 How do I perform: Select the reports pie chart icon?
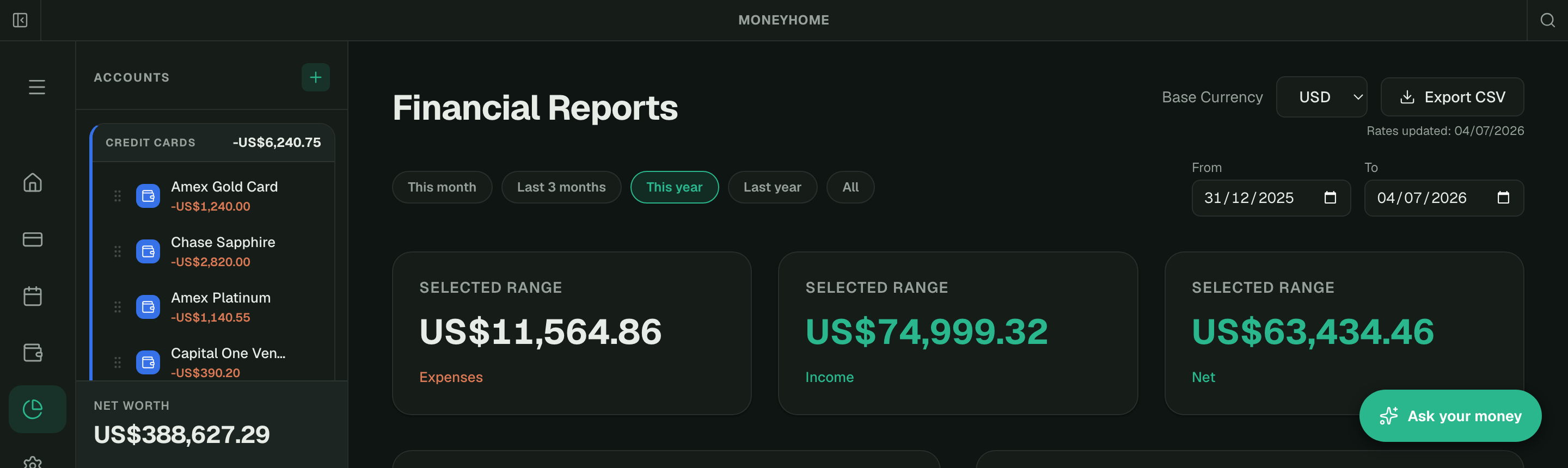coord(37,409)
